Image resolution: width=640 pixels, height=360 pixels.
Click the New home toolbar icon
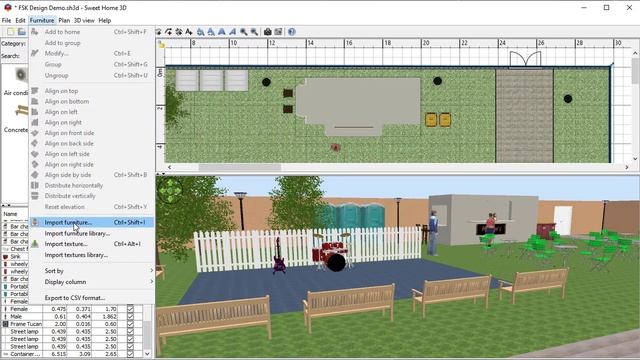(11, 32)
